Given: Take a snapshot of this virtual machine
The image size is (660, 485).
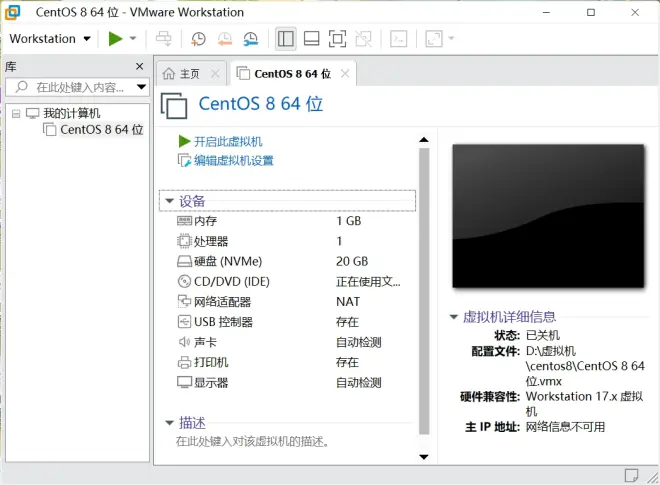Looking at the screenshot, I should [198, 39].
